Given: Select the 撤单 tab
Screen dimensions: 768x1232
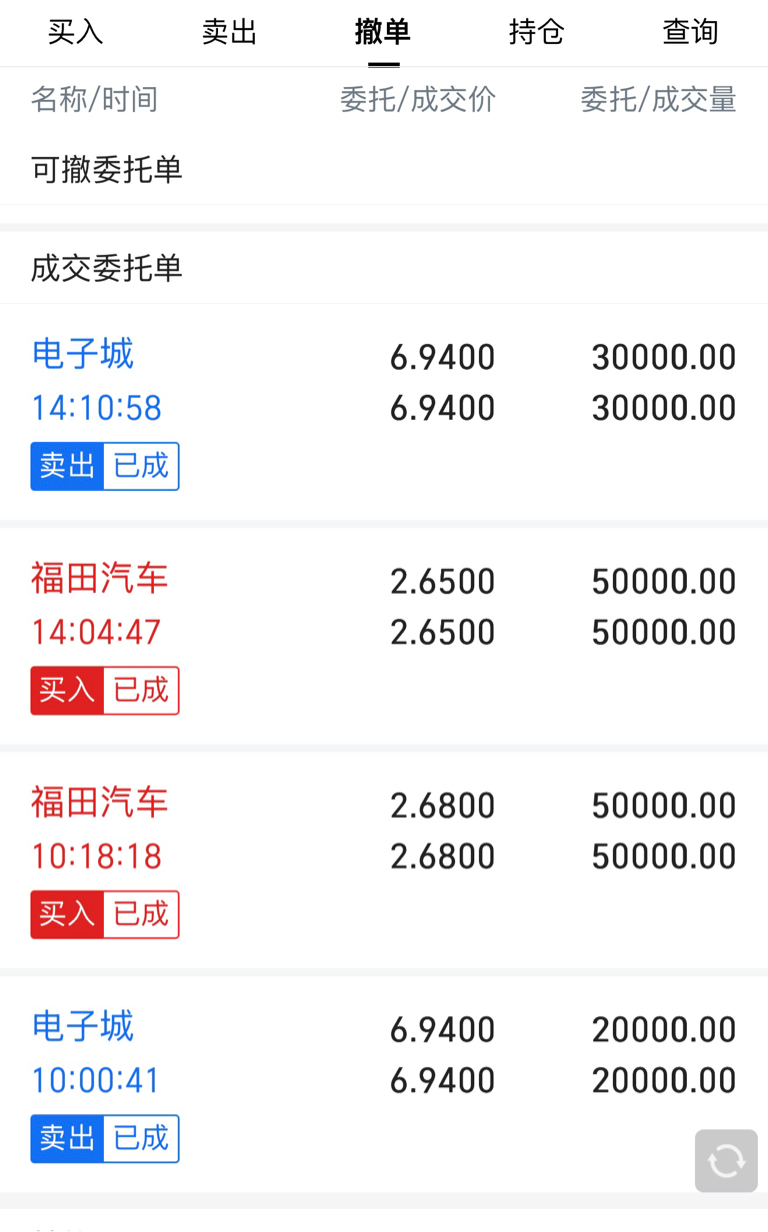Looking at the screenshot, I should point(383,32).
